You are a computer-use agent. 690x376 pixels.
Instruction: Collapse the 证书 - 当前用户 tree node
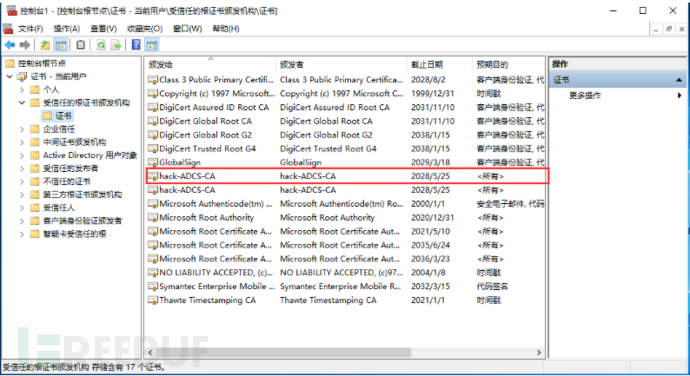pos(9,76)
